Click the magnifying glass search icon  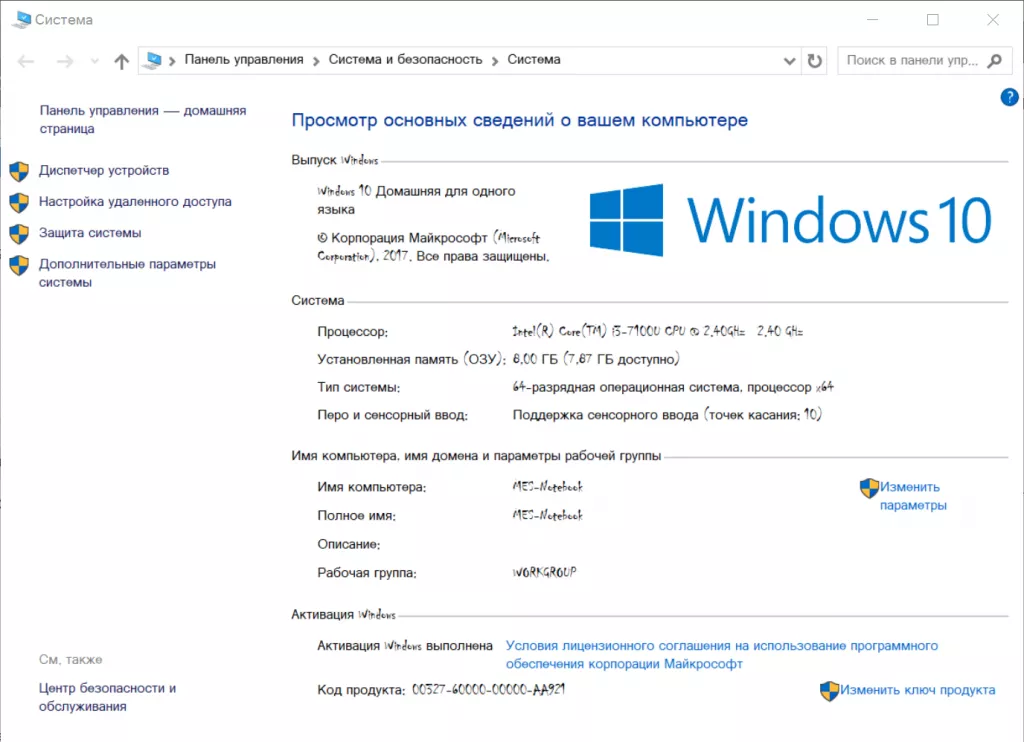pyautogui.click(x=995, y=61)
